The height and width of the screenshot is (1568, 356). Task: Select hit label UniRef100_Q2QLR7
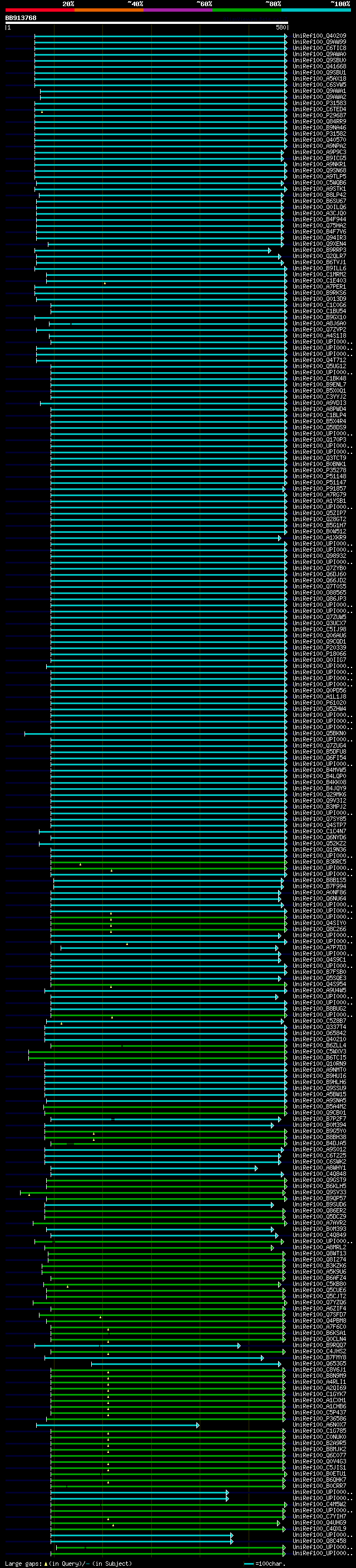click(x=319, y=256)
